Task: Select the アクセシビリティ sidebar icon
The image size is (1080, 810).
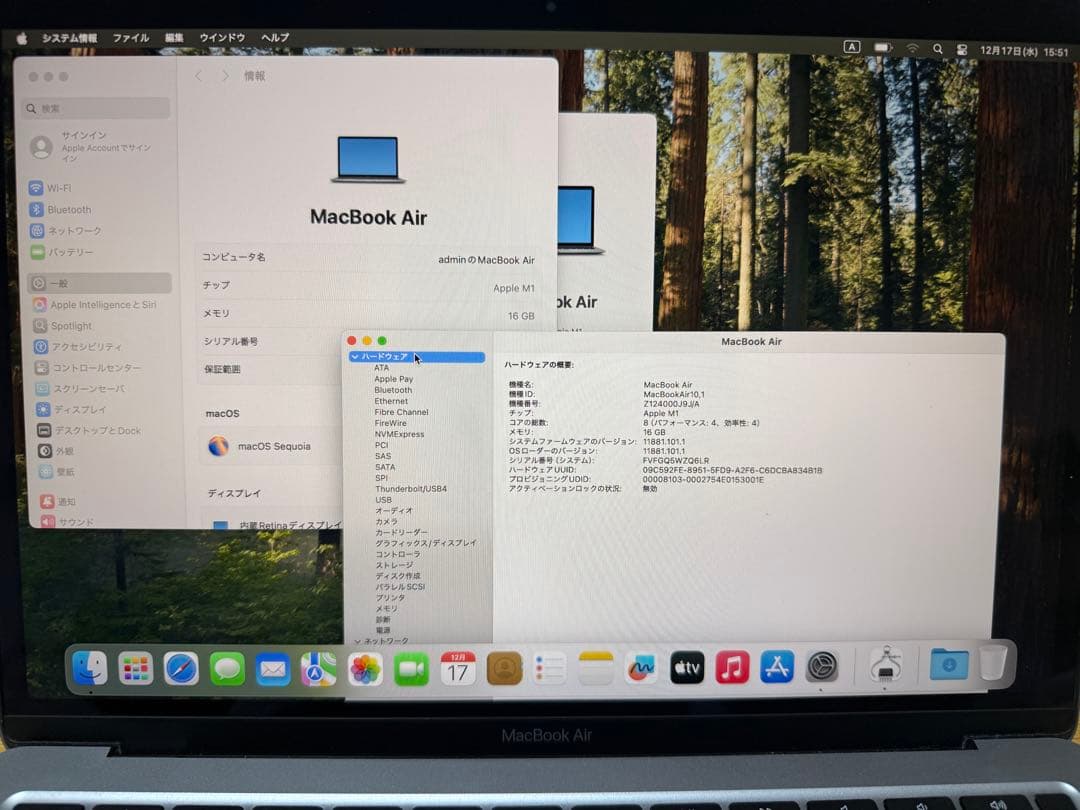Action: (x=40, y=346)
